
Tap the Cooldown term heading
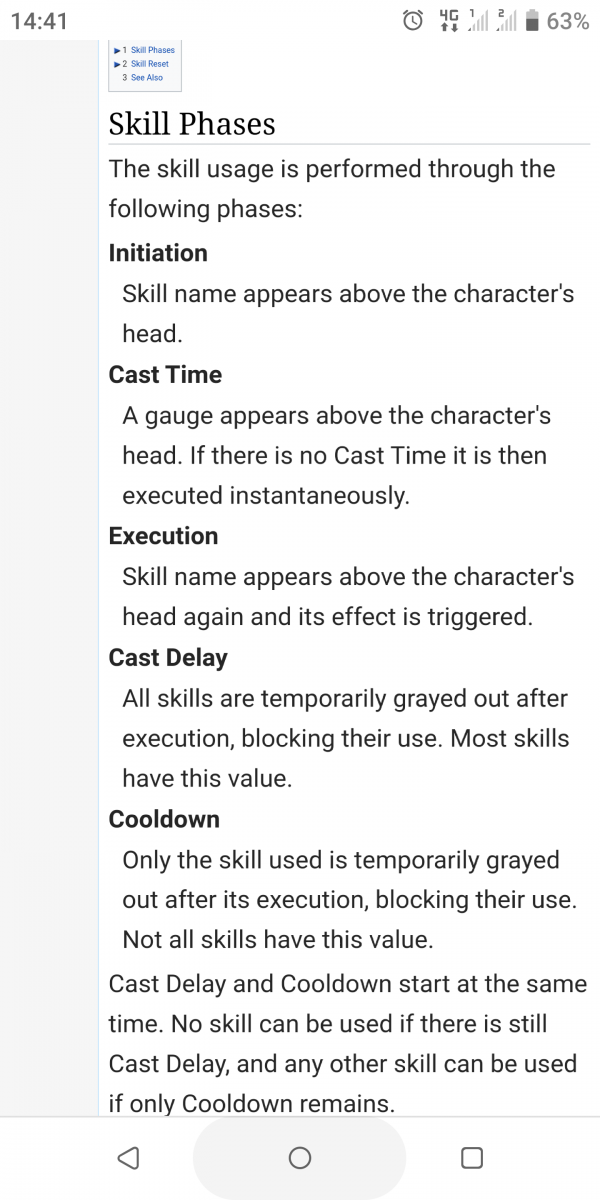point(164,819)
